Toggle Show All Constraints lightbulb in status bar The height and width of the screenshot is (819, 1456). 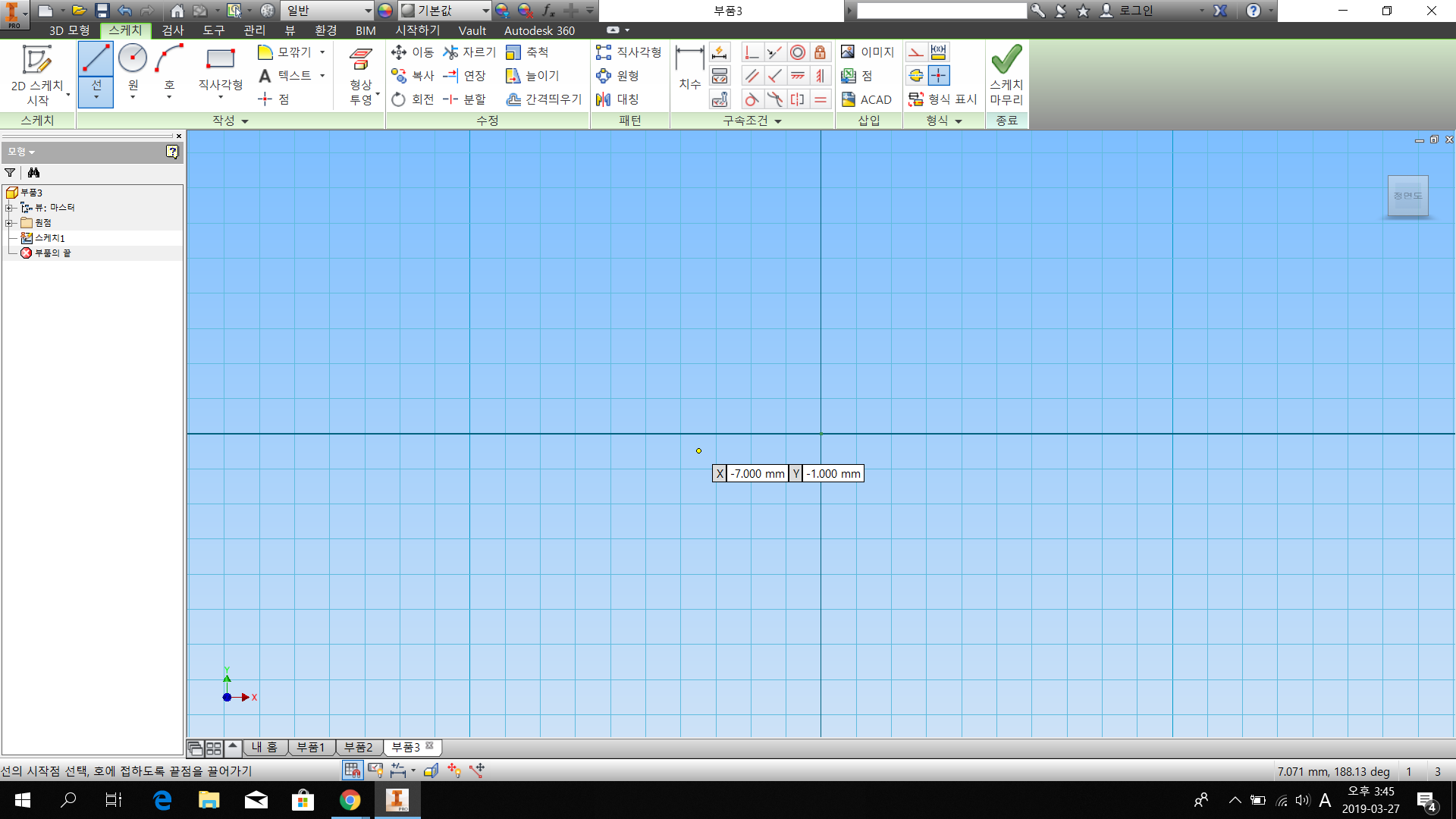click(x=375, y=770)
